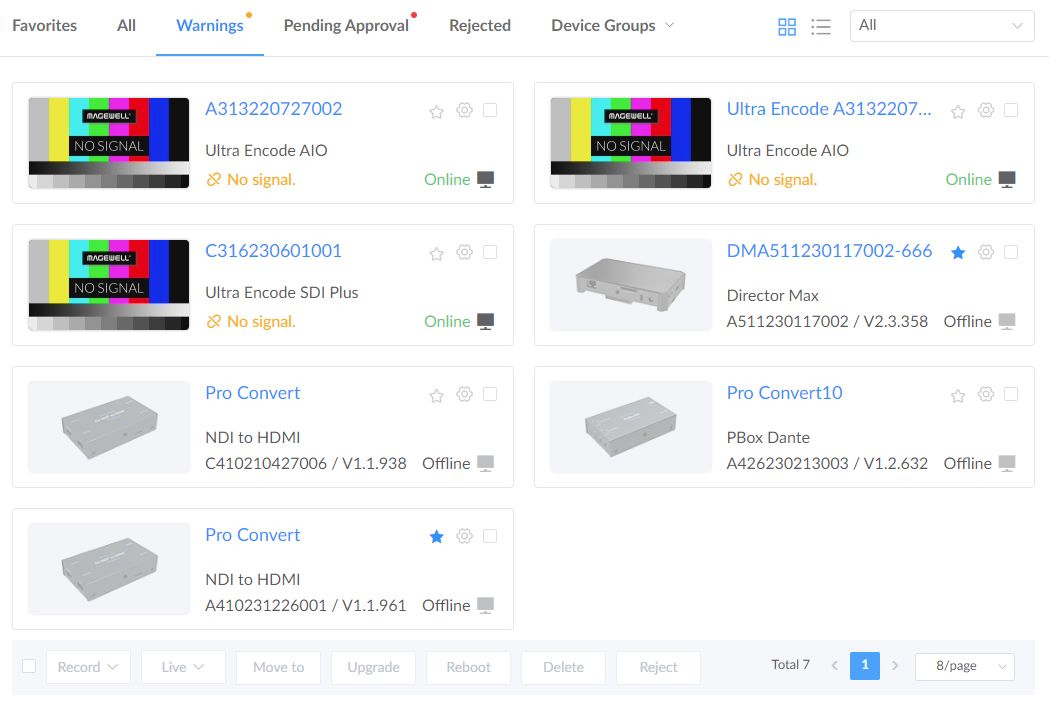Unstar the DMA511230117002-666 device
This screenshot has height=707, width=1049.
pyautogui.click(x=958, y=252)
